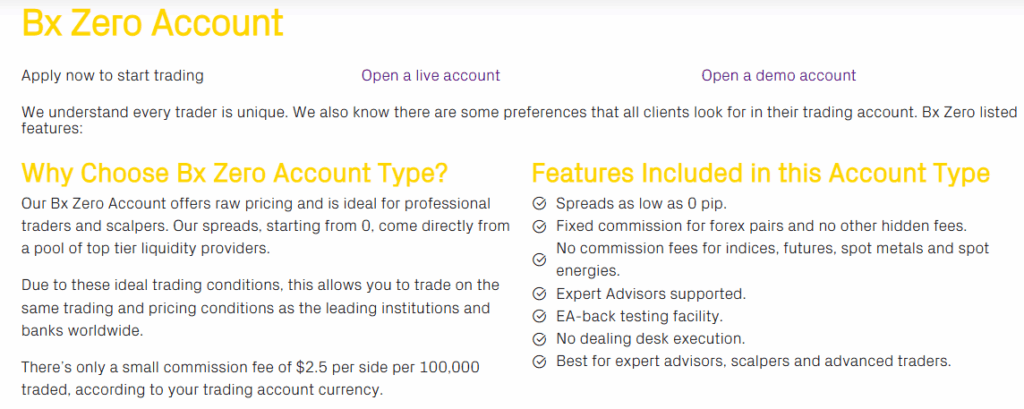The image size is (1024, 409).
Task: Click the Expert Advisors supported list item
Action: (651, 294)
